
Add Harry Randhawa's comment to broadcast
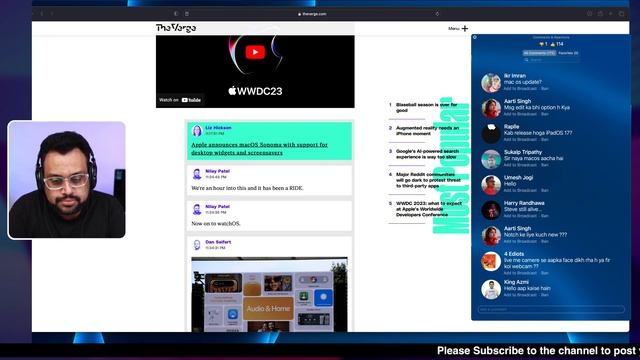[520, 216]
